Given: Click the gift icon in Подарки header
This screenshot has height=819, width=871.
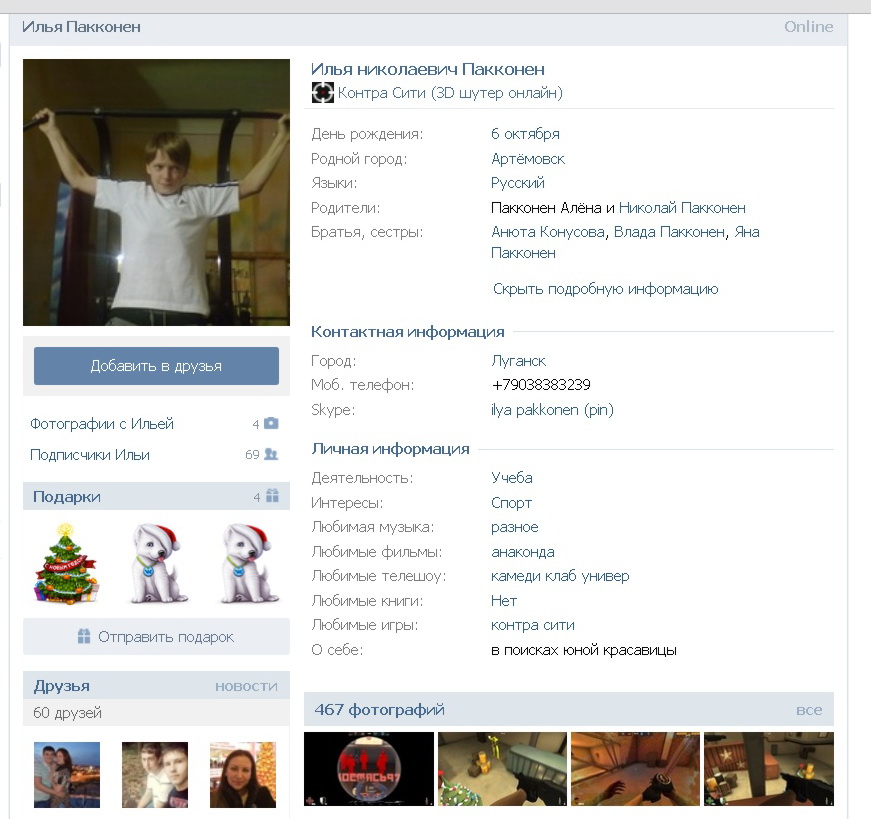Looking at the screenshot, I should click(x=272, y=496).
